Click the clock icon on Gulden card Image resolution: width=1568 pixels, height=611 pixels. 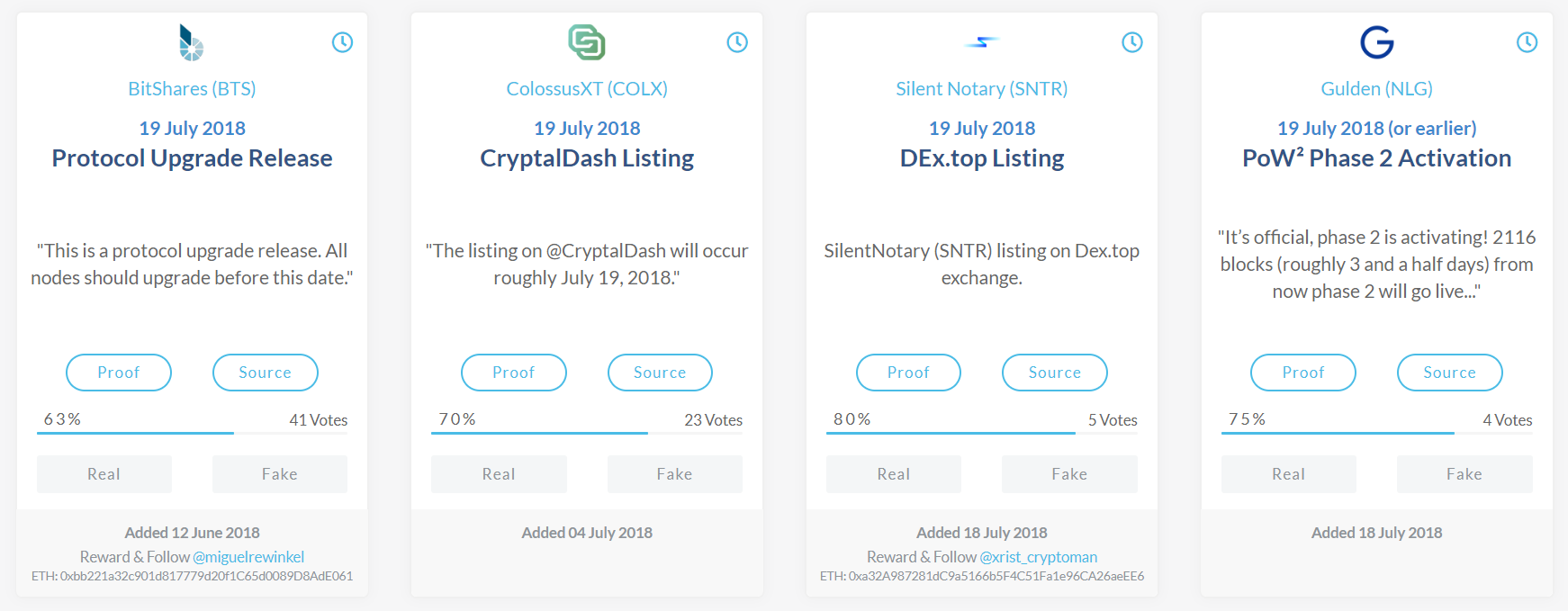tap(1527, 42)
